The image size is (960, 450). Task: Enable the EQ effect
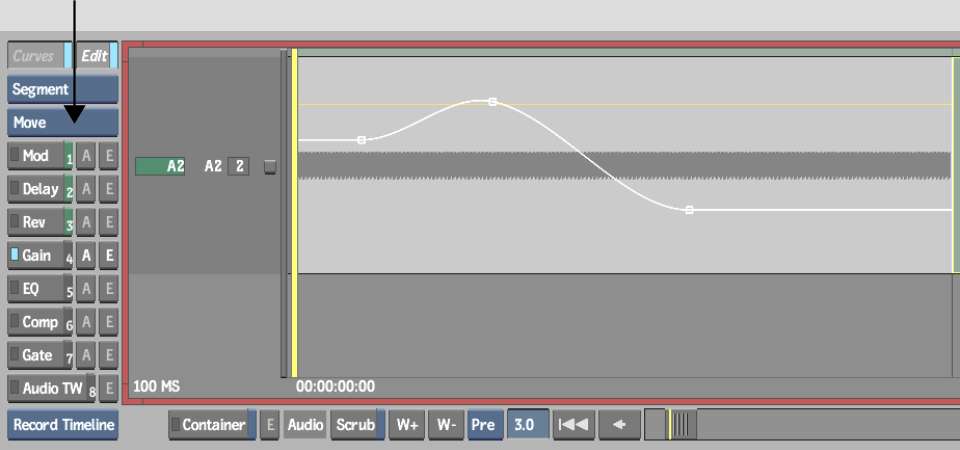tap(36, 289)
